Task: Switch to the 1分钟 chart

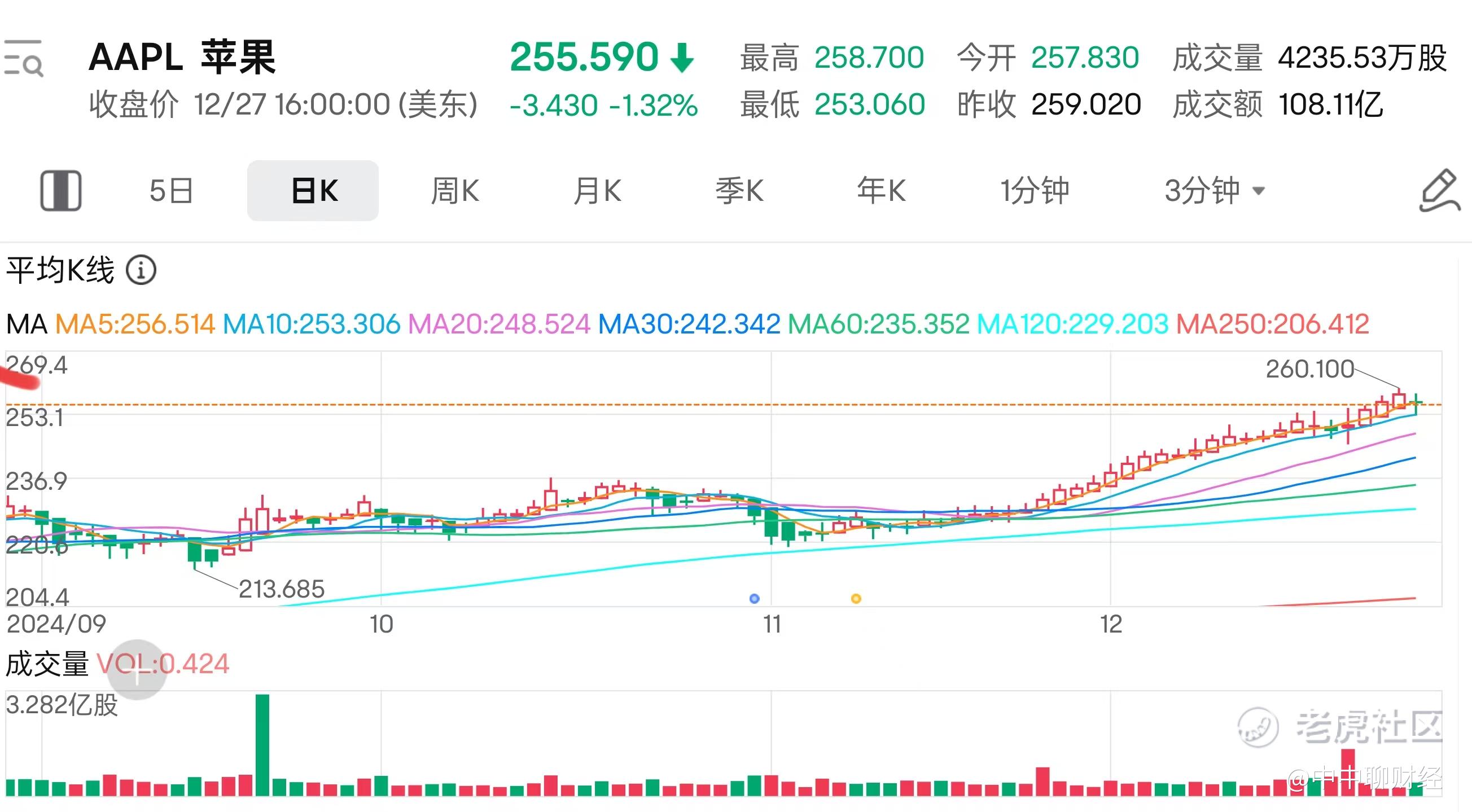Action: 1034,191
